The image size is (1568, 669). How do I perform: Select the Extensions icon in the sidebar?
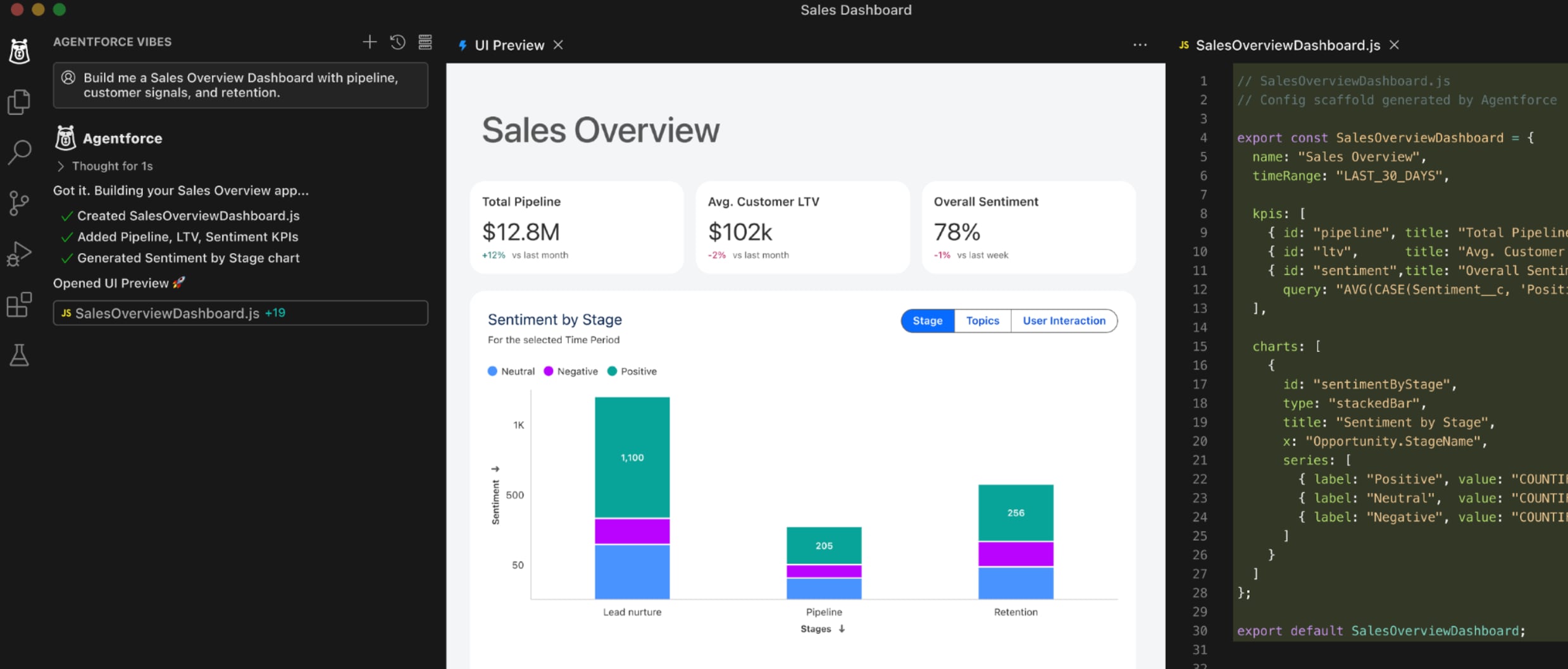[19, 305]
